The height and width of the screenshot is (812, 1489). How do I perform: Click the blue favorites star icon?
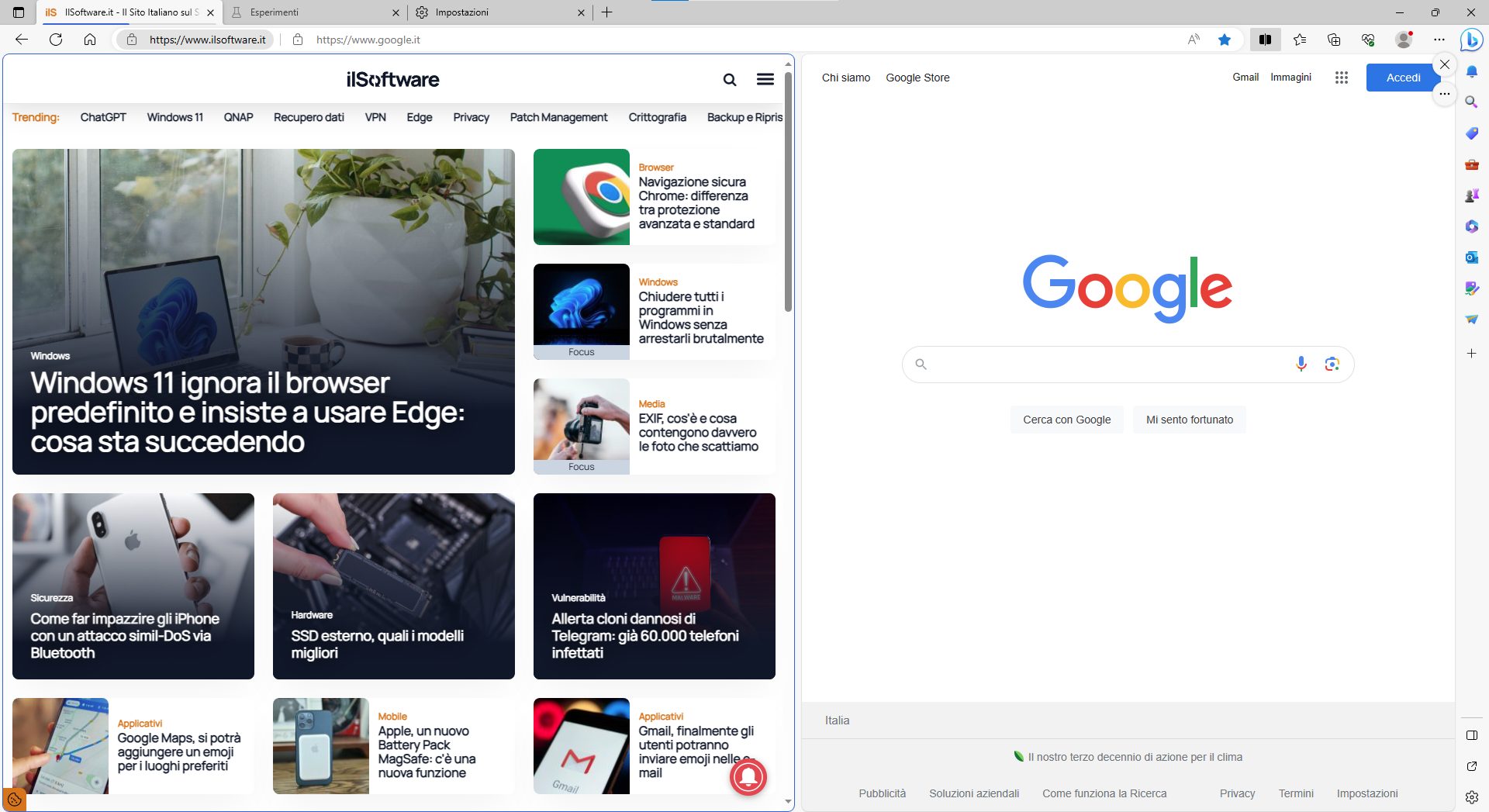(1225, 40)
